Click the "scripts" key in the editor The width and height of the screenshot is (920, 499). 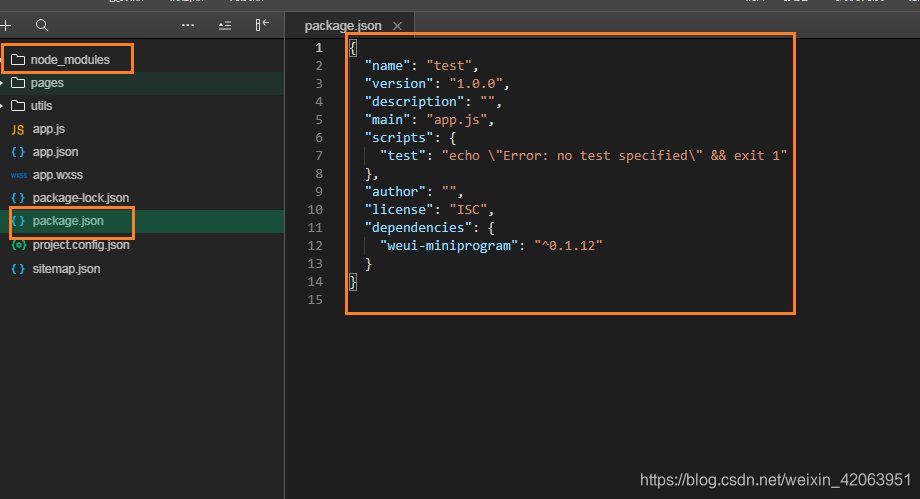coord(399,137)
